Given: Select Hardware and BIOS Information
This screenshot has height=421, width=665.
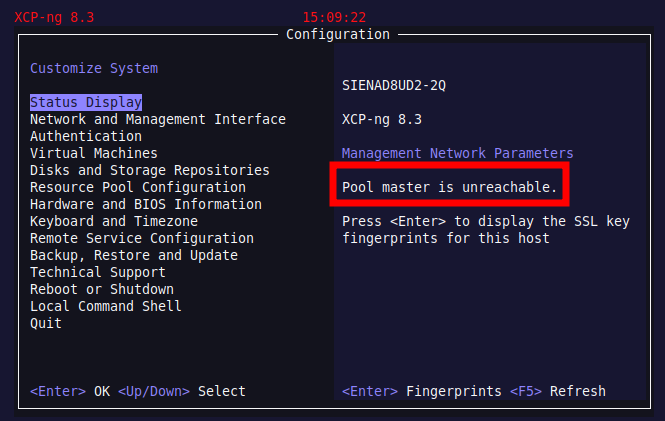Looking at the screenshot, I should [146, 204].
